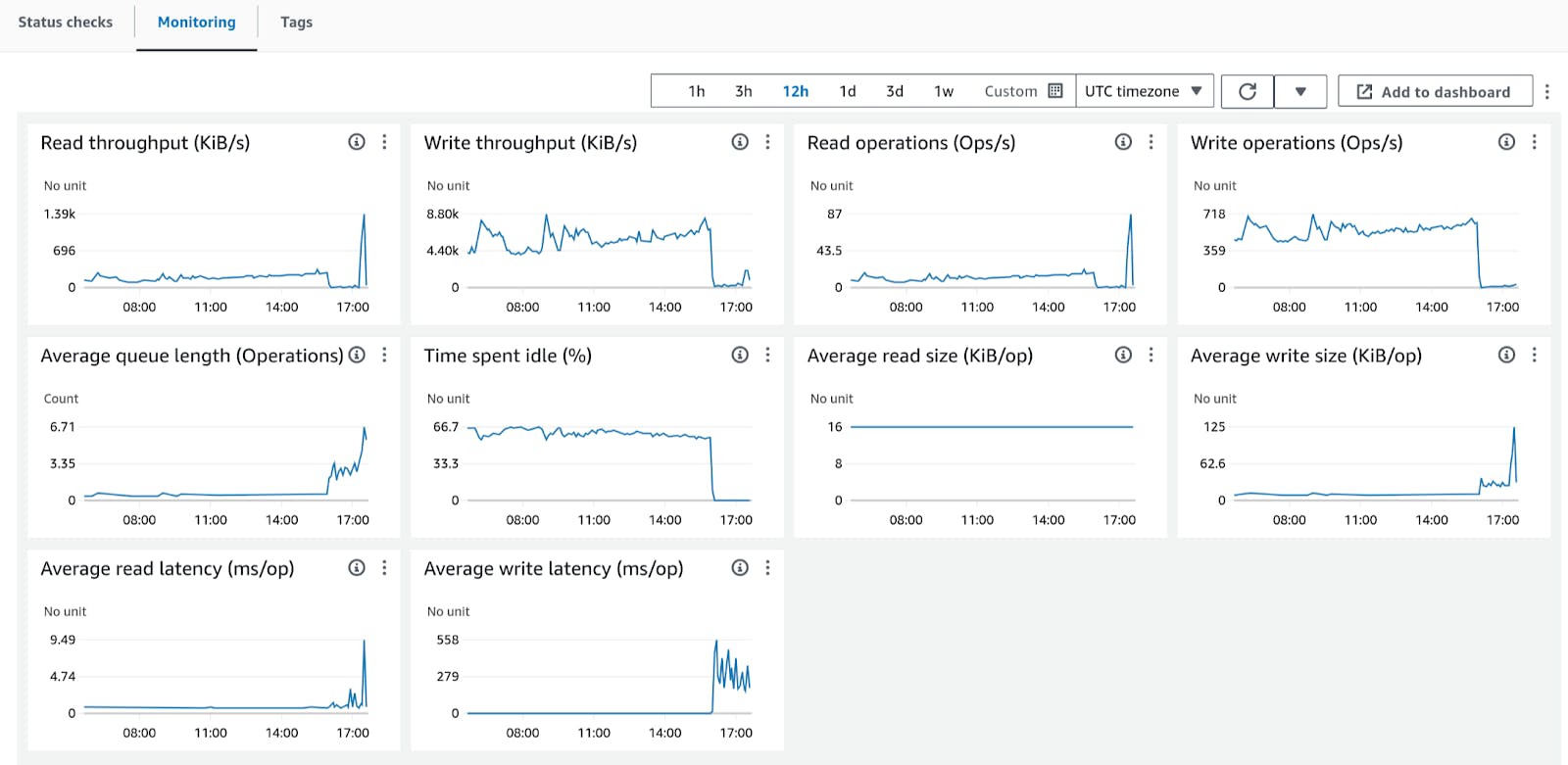Open info icon for Read throughput graph
Image resolution: width=1568 pixels, height=765 pixels.
(357, 142)
